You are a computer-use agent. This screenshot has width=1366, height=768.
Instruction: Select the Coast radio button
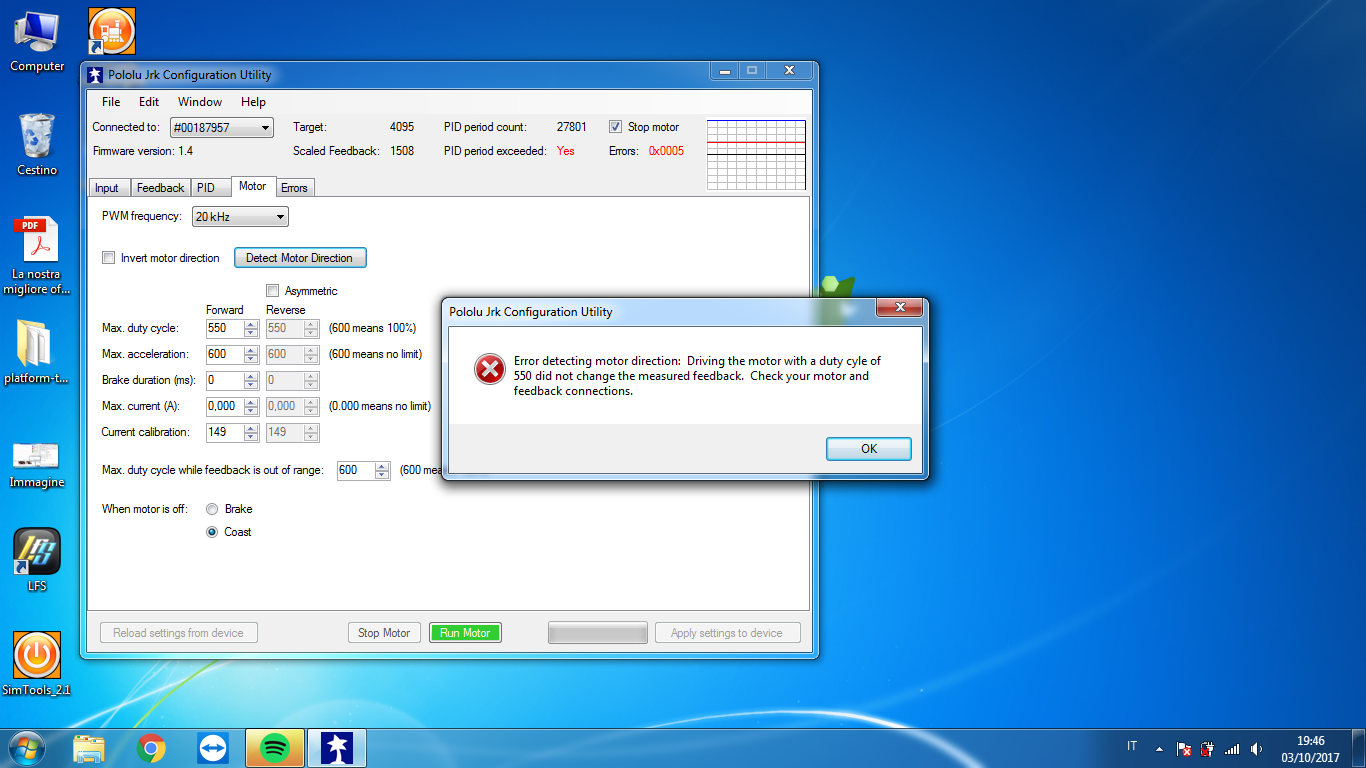212,532
